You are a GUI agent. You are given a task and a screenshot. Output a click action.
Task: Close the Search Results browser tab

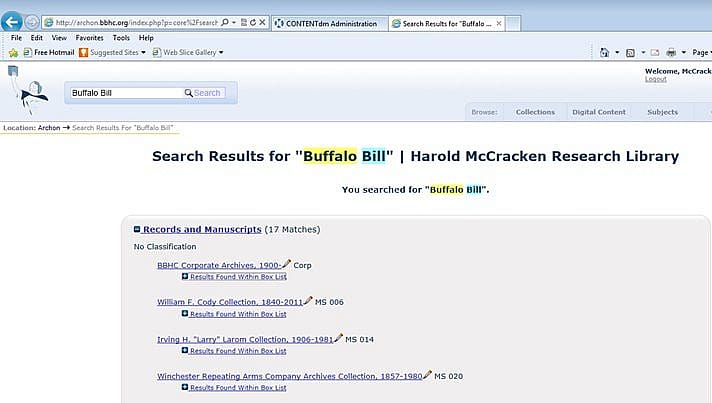(499, 23)
